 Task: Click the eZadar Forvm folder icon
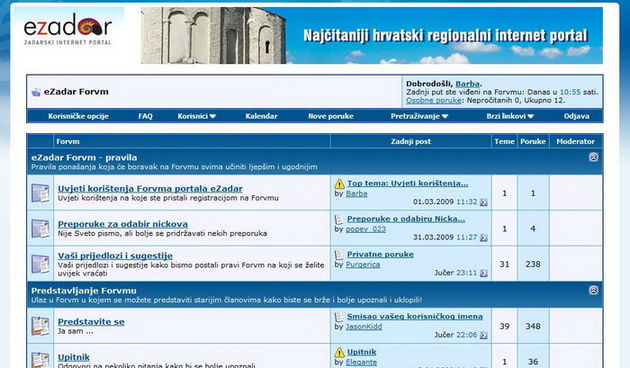pos(36,92)
